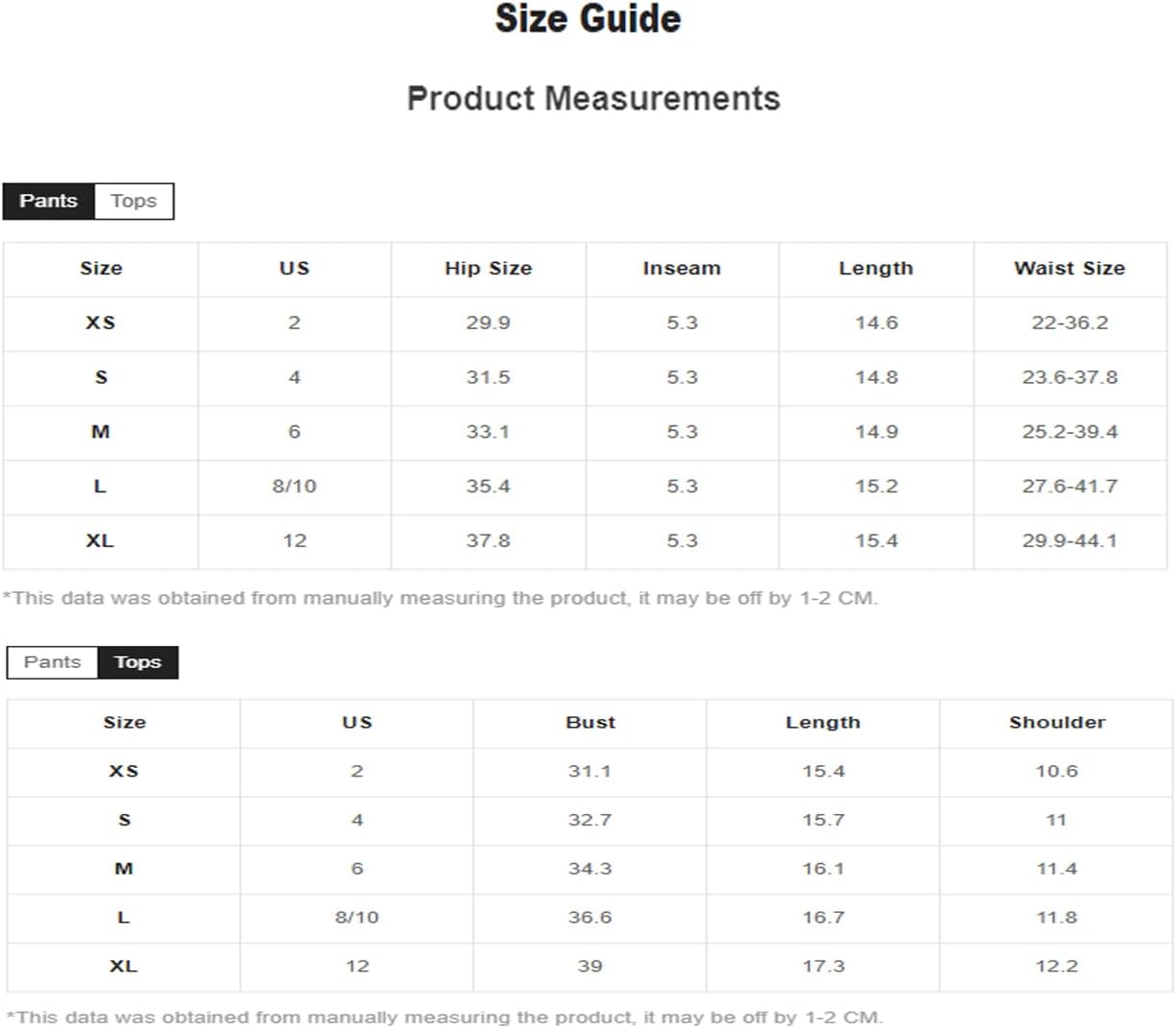Click the Hip Size column header
Image resolution: width=1176 pixels, height=1028 pixels.
pyautogui.click(x=488, y=269)
